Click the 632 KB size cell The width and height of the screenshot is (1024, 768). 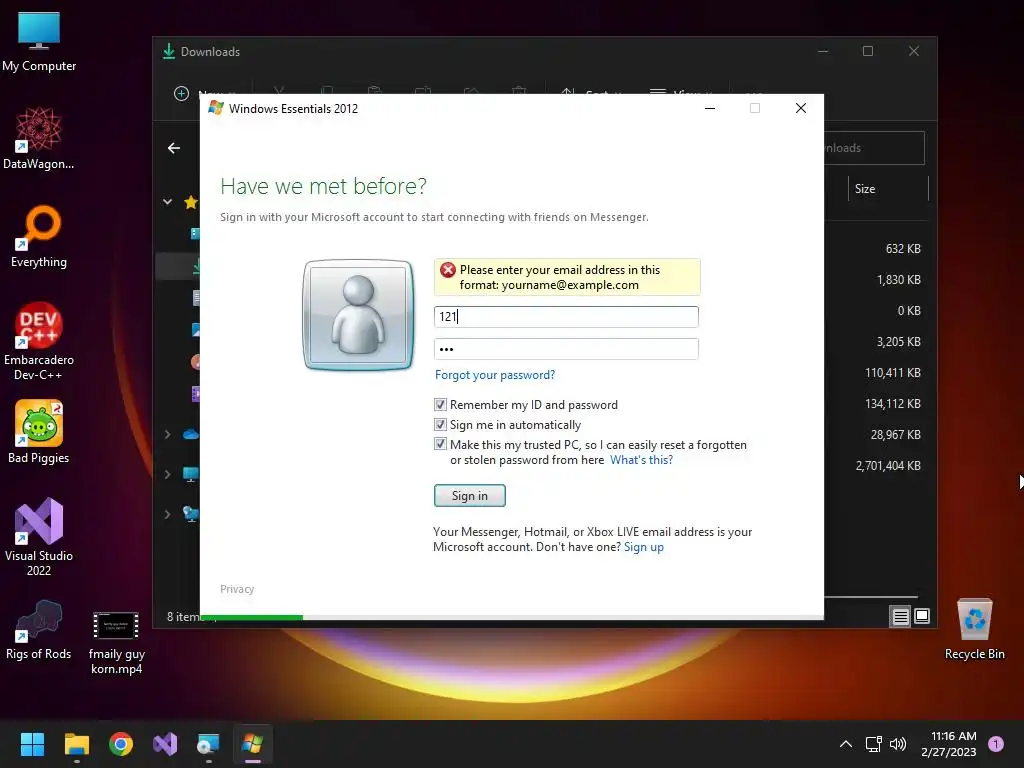(903, 249)
